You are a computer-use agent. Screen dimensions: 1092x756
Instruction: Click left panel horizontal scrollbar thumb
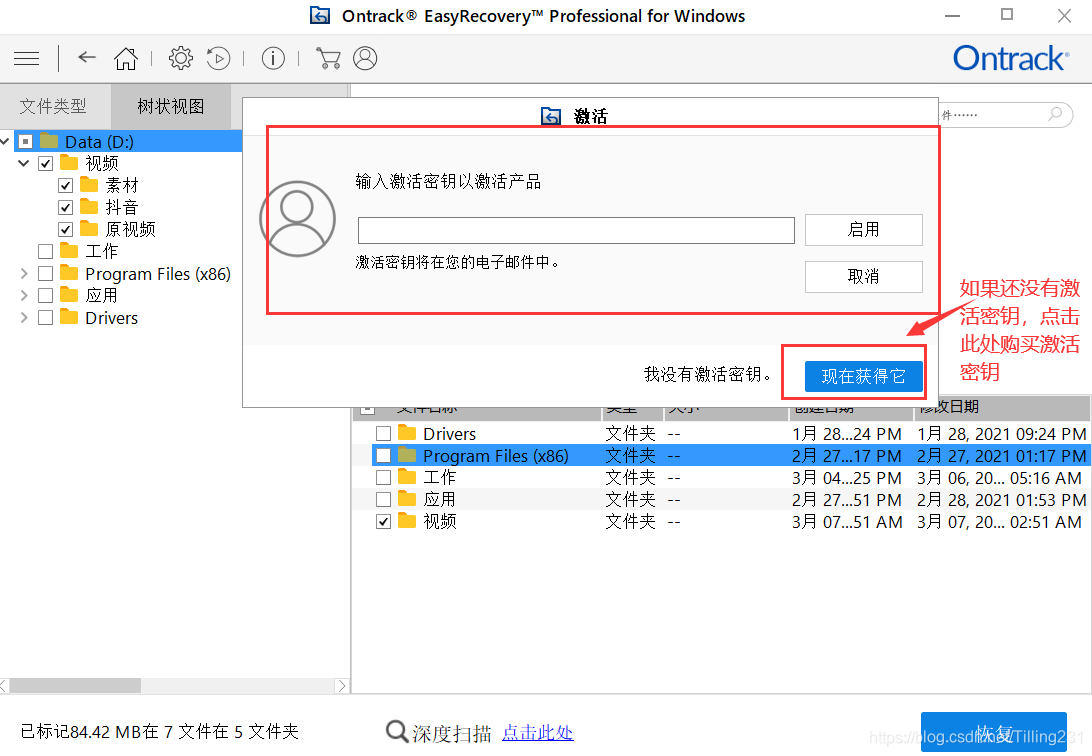75,686
